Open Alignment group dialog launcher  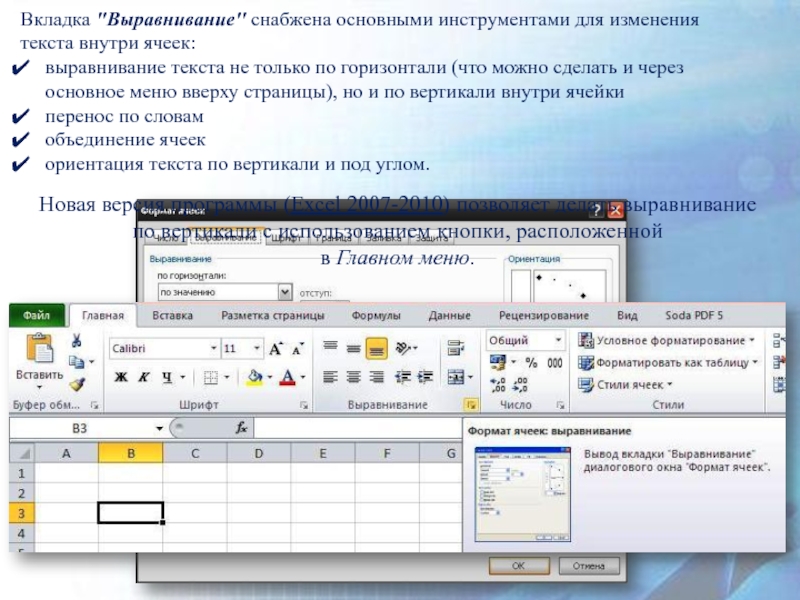[x=468, y=405]
